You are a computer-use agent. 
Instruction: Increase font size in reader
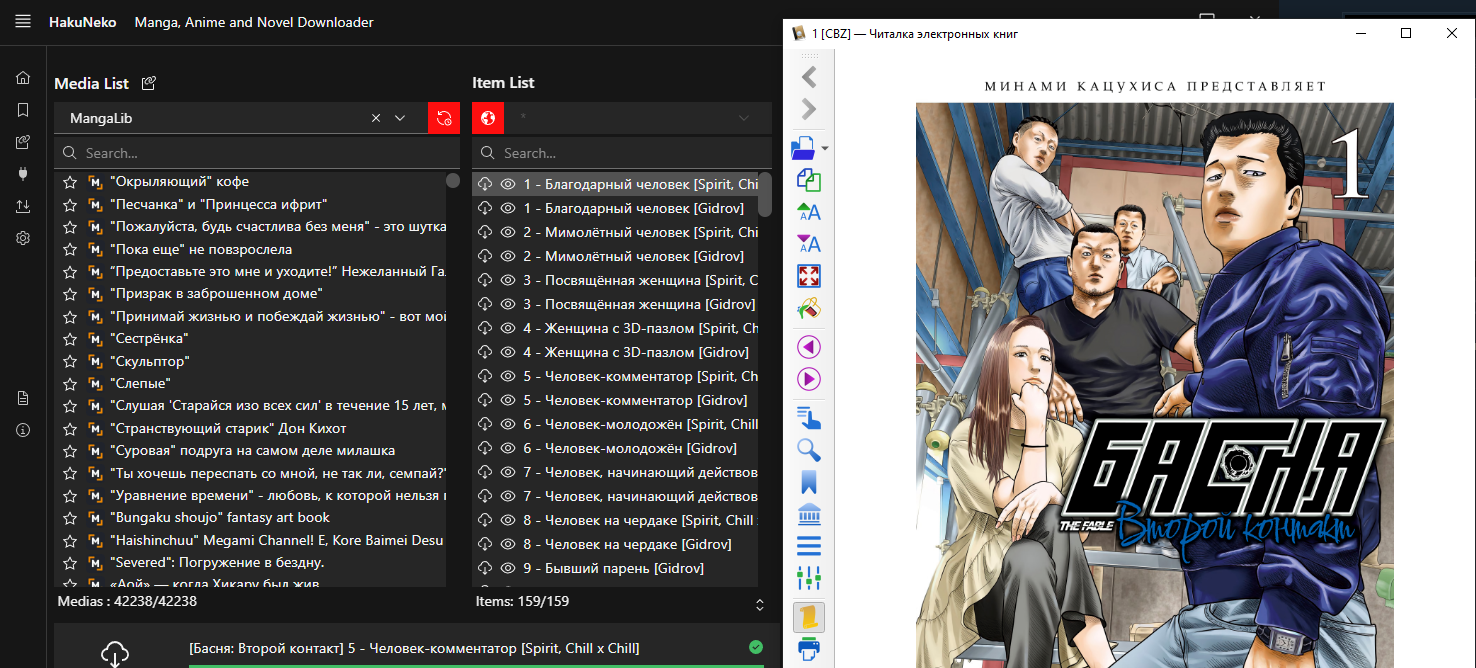(x=809, y=212)
